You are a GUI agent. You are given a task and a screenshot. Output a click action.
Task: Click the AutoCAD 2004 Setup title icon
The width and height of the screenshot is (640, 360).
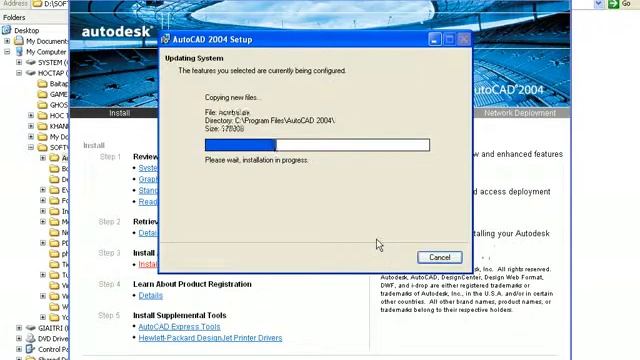165,39
